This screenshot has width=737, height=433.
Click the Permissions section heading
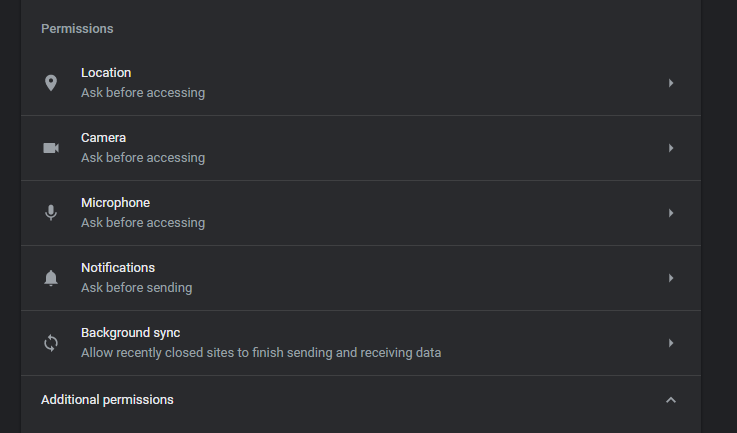(x=77, y=29)
